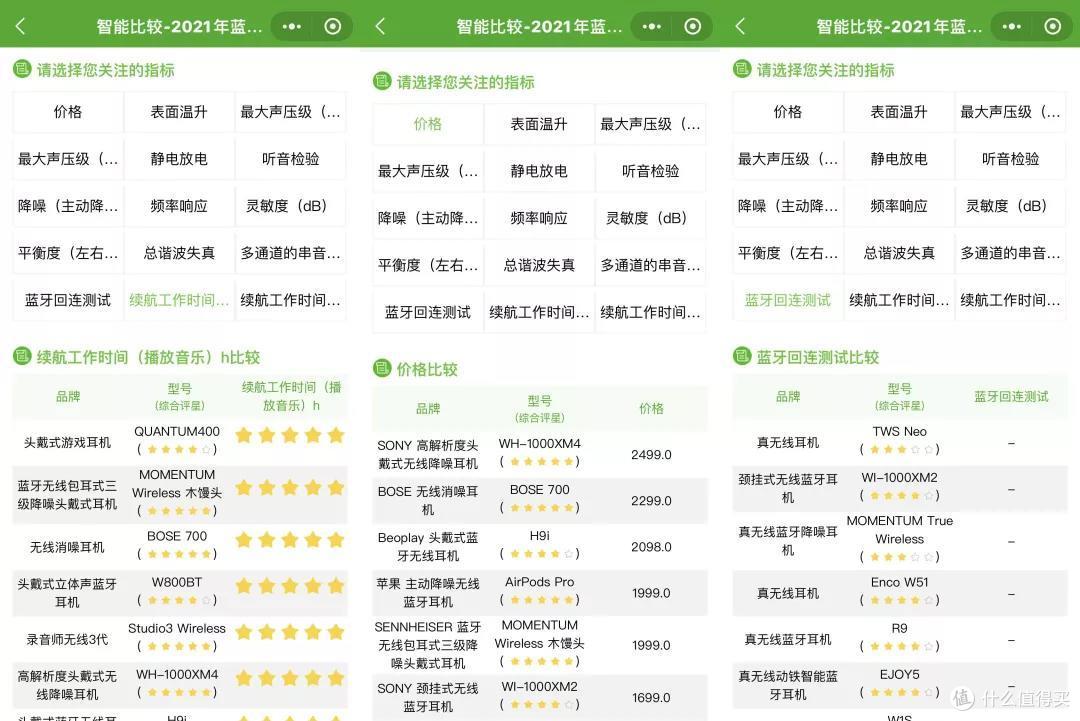Tap the circle close icon in right panel

[x=1053, y=26]
